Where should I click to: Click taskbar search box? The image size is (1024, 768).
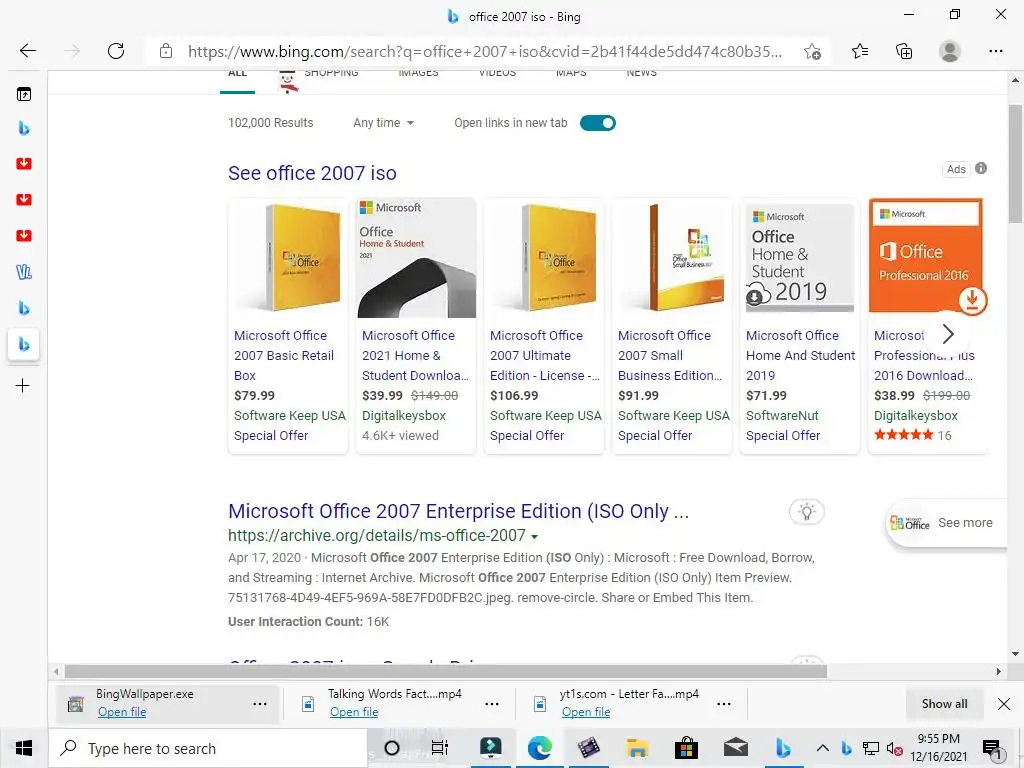(x=208, y=748)
